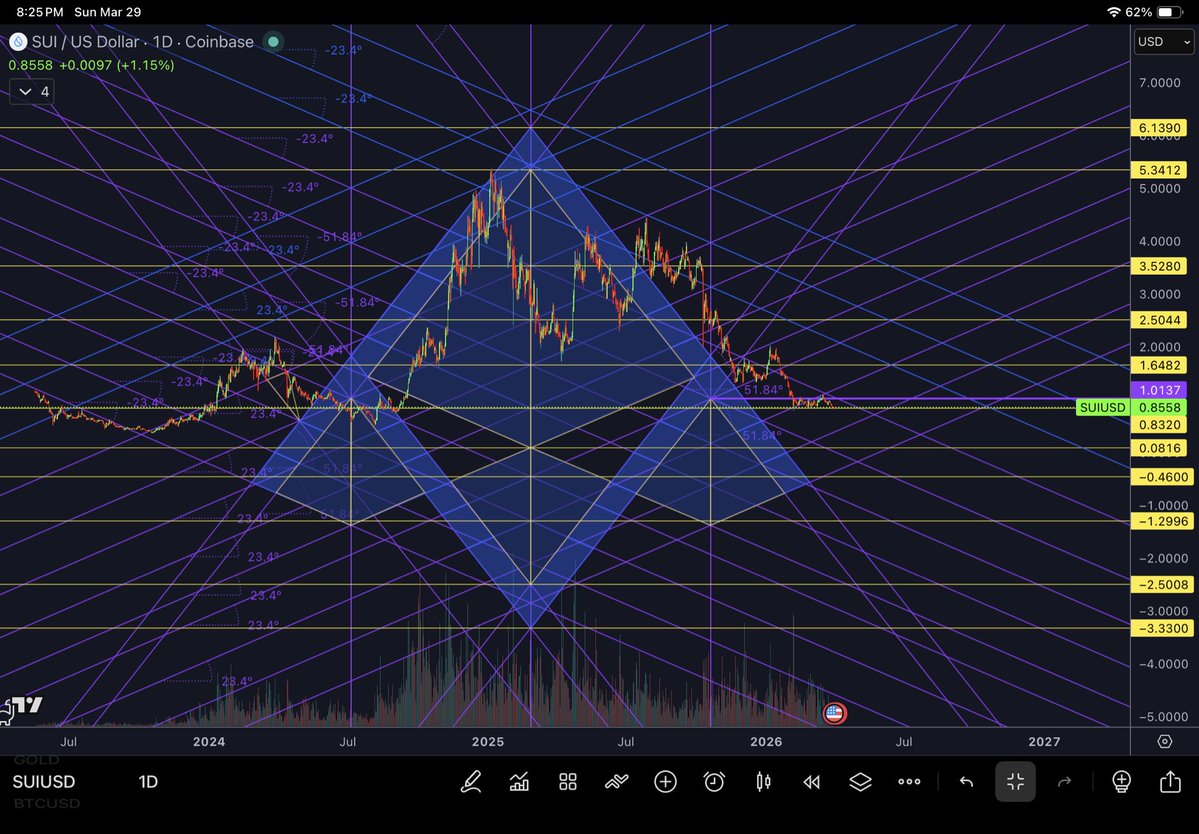Undo the last chart action
The width and height of the screenshot is (1199, 834).
[966, 781]
